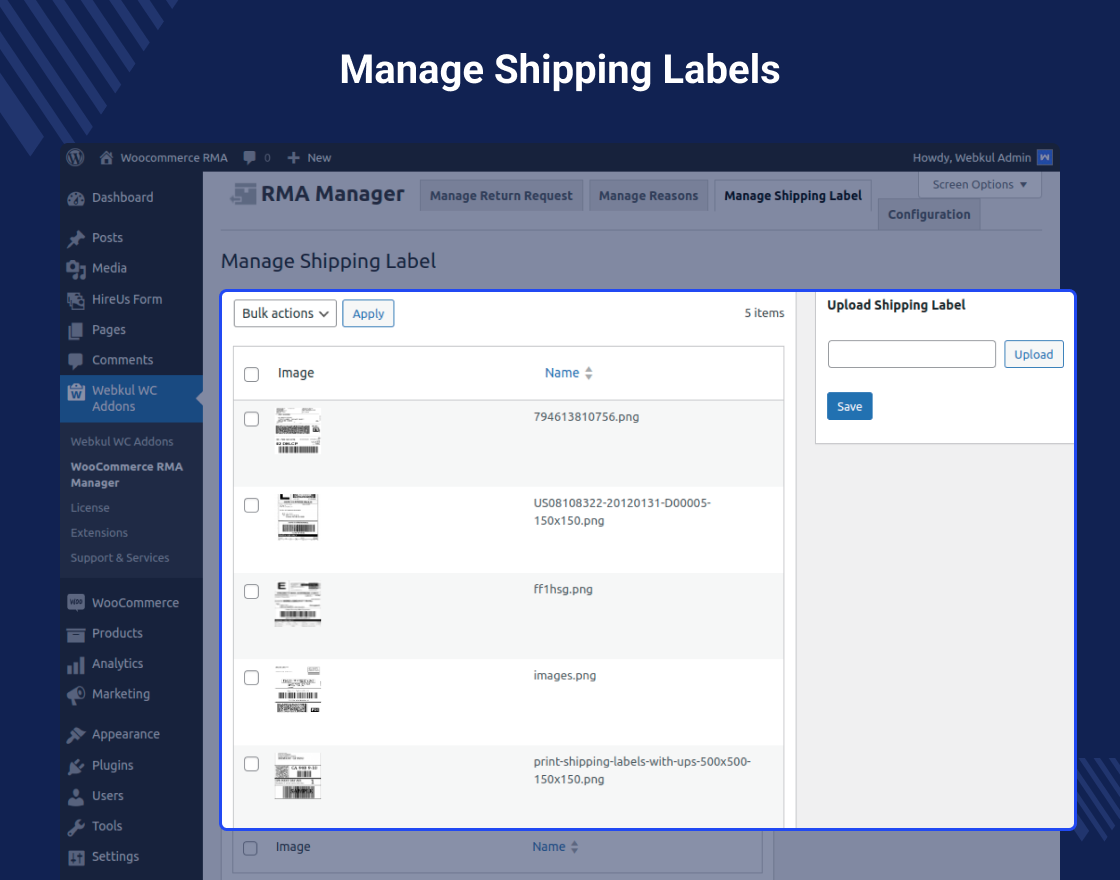The height and width of the screenshot is (880, 1120).
Task: Sort by the Name column arrows
Action: [x=589, y=373]
